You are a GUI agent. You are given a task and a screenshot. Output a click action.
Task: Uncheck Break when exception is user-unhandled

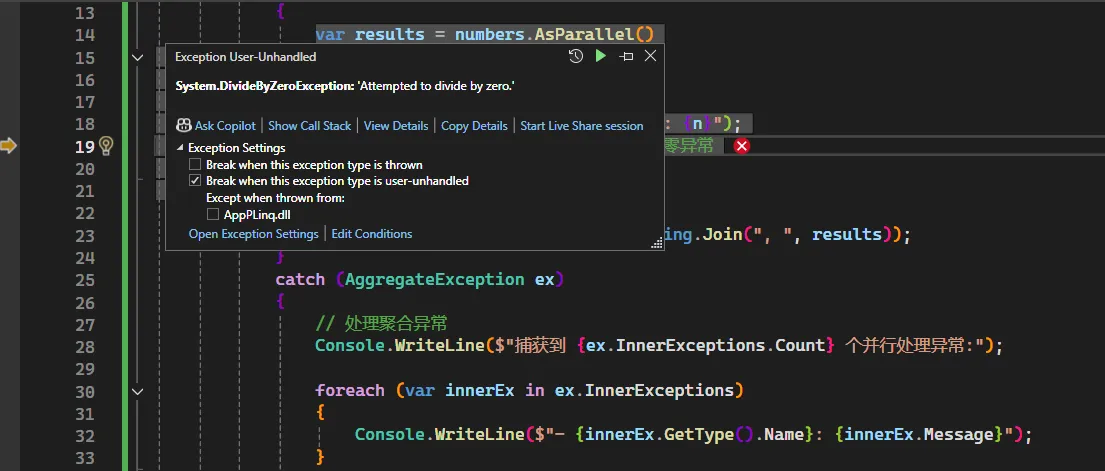point(196,181)
